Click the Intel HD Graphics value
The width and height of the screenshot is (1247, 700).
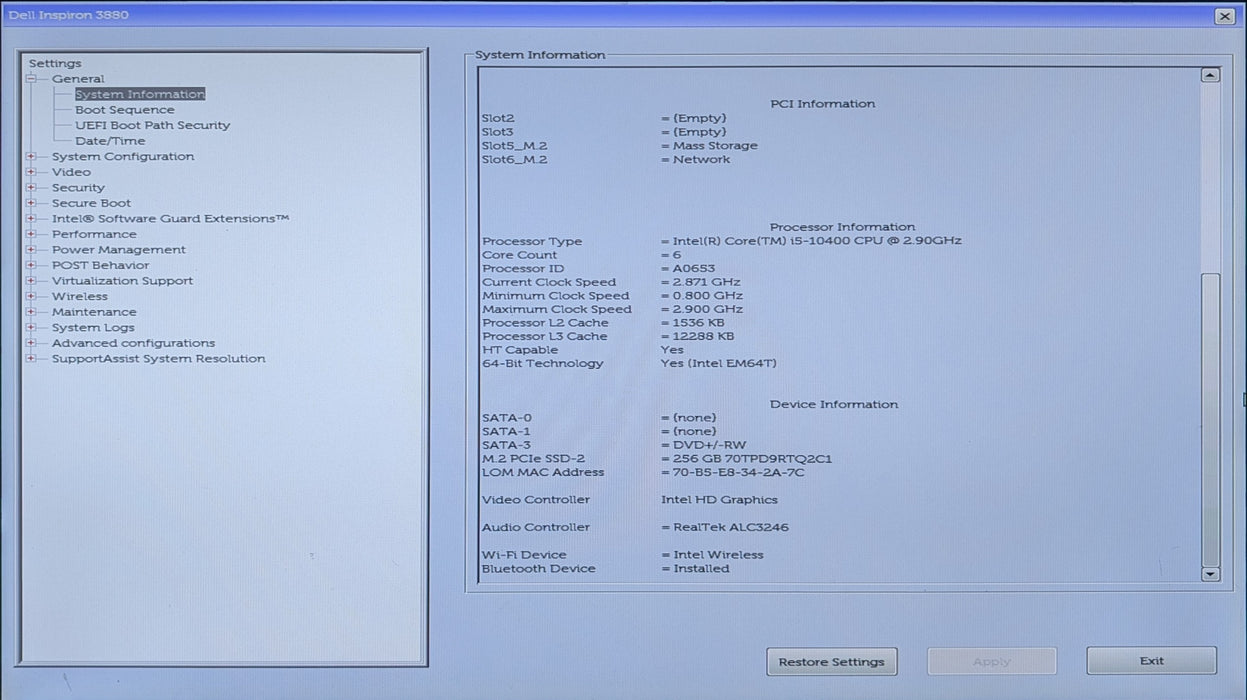[x=719, y=500]
